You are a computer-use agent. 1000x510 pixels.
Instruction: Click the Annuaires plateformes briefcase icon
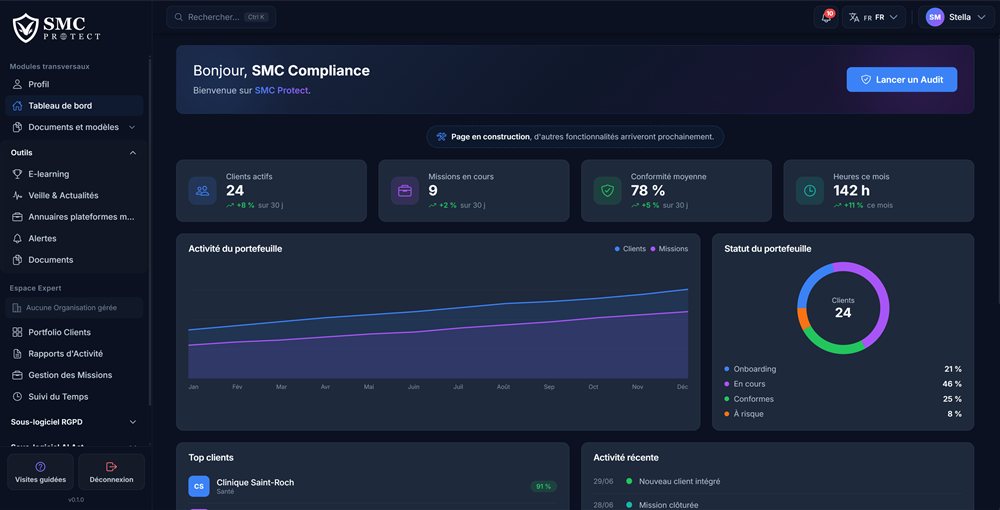click(x=17, y=217)
